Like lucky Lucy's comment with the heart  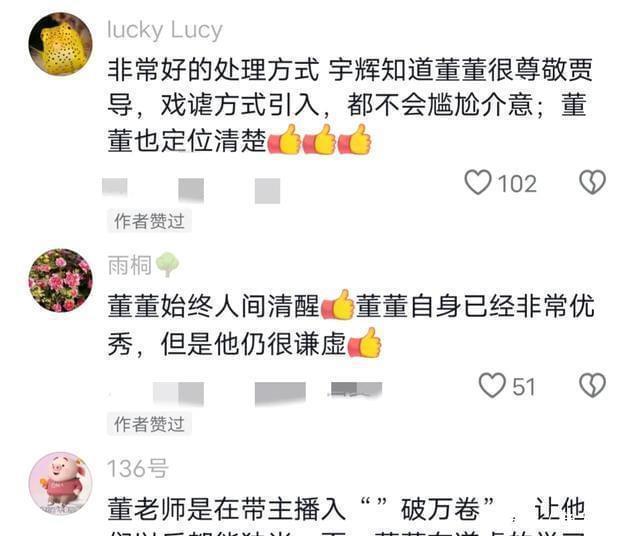478,182
